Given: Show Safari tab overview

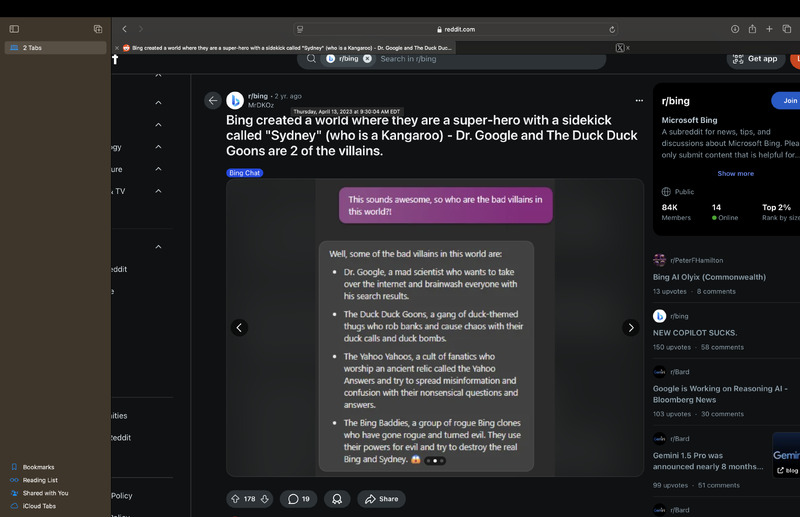Looking at the screenshot, I should tap(787, 29).
